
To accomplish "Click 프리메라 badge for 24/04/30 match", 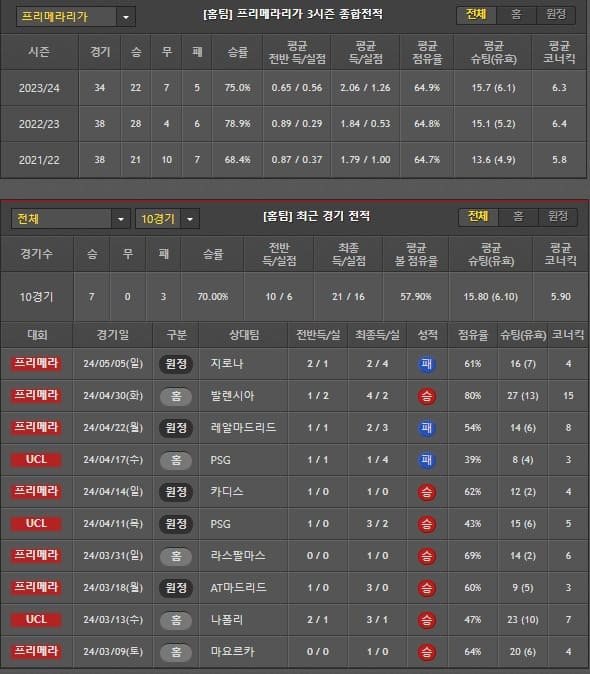I will coord(36,395).
